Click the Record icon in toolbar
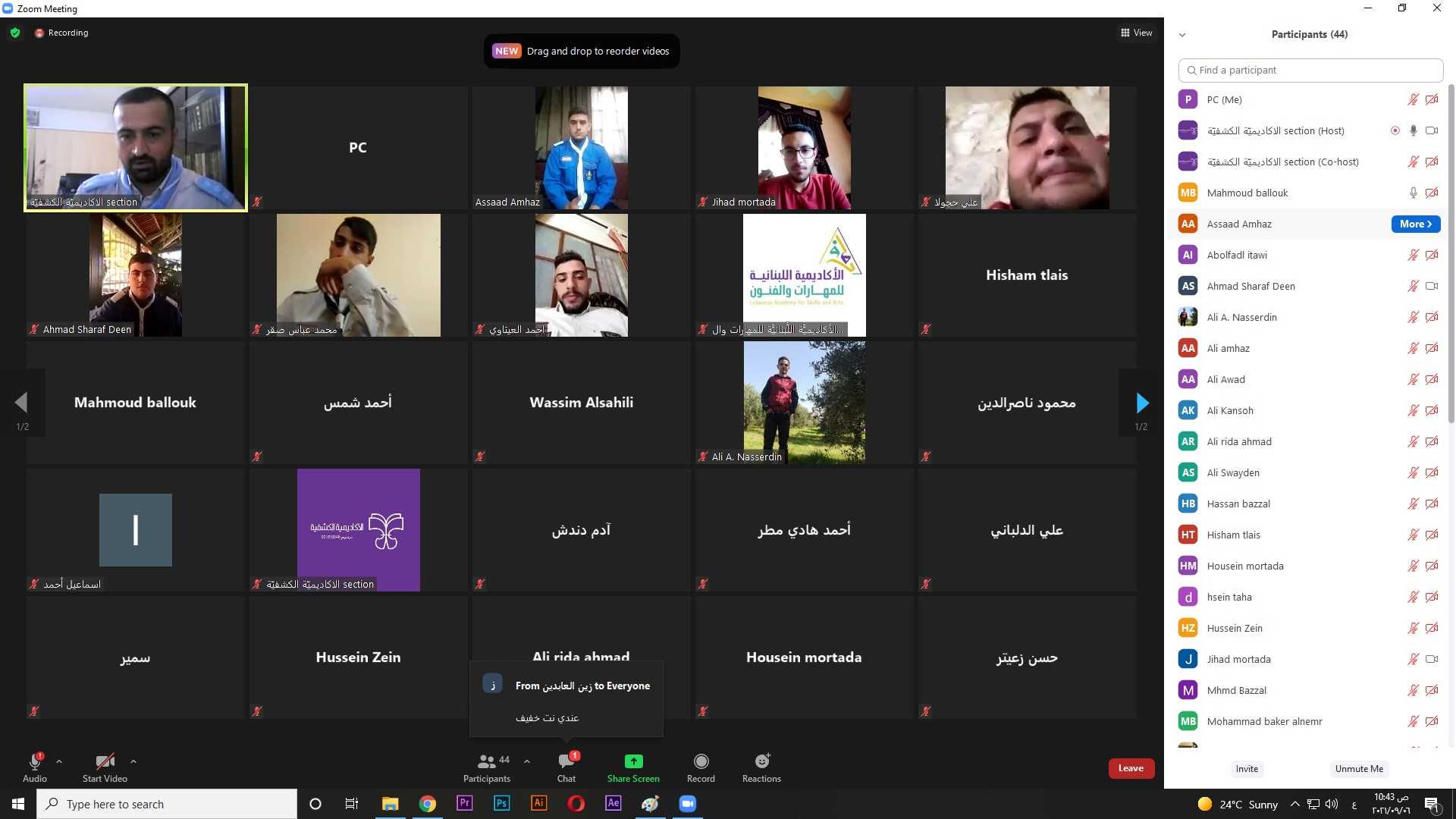 [701, 761]
